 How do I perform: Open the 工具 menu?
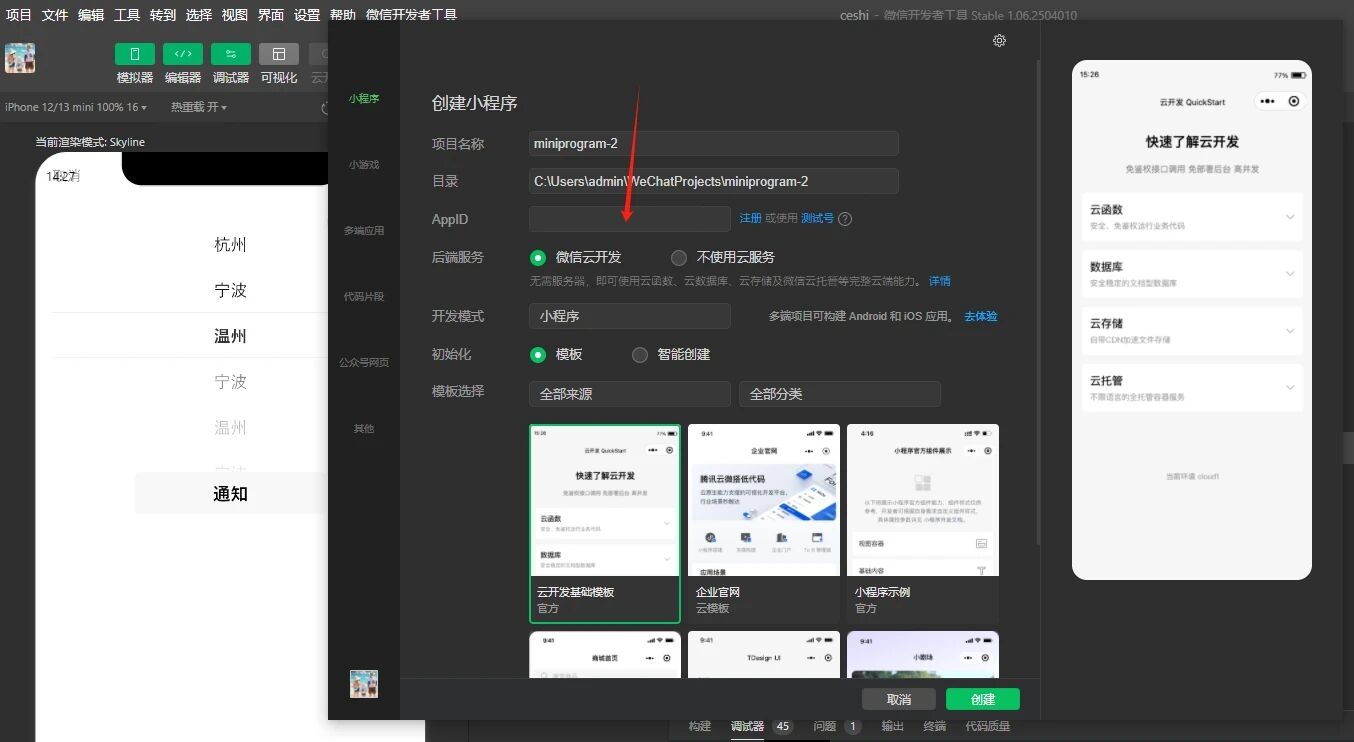(127, 15)
